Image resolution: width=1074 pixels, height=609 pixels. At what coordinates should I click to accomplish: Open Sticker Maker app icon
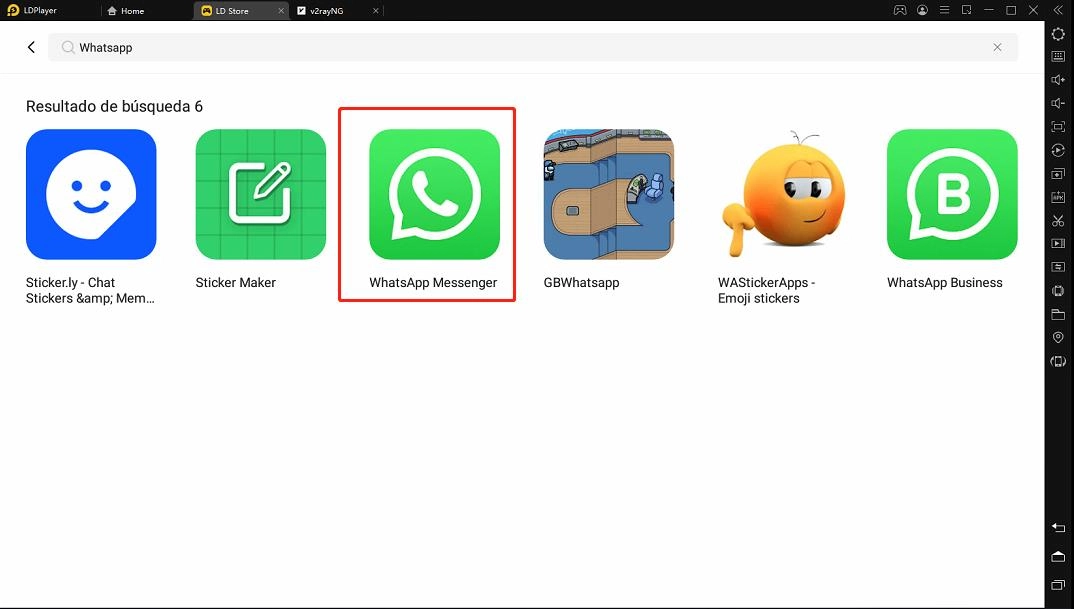click(261, 195)
